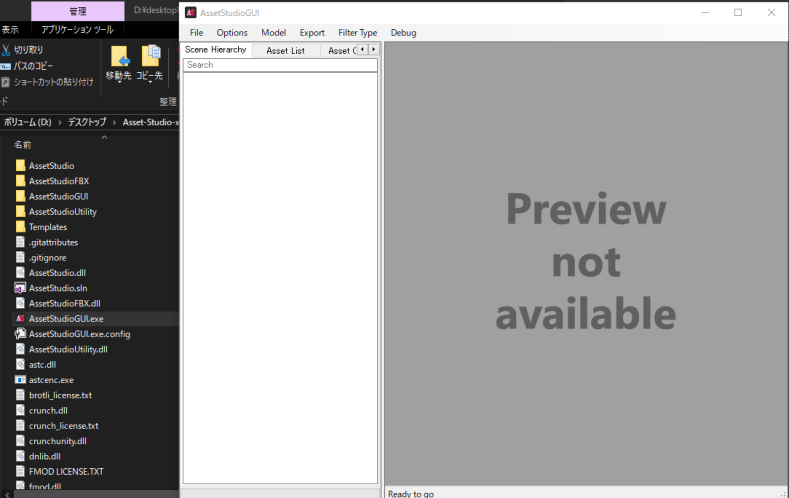789x498 pixels.
Task: Open the File menu in AssetStudioGUI
Action: (x=196, y=33)
